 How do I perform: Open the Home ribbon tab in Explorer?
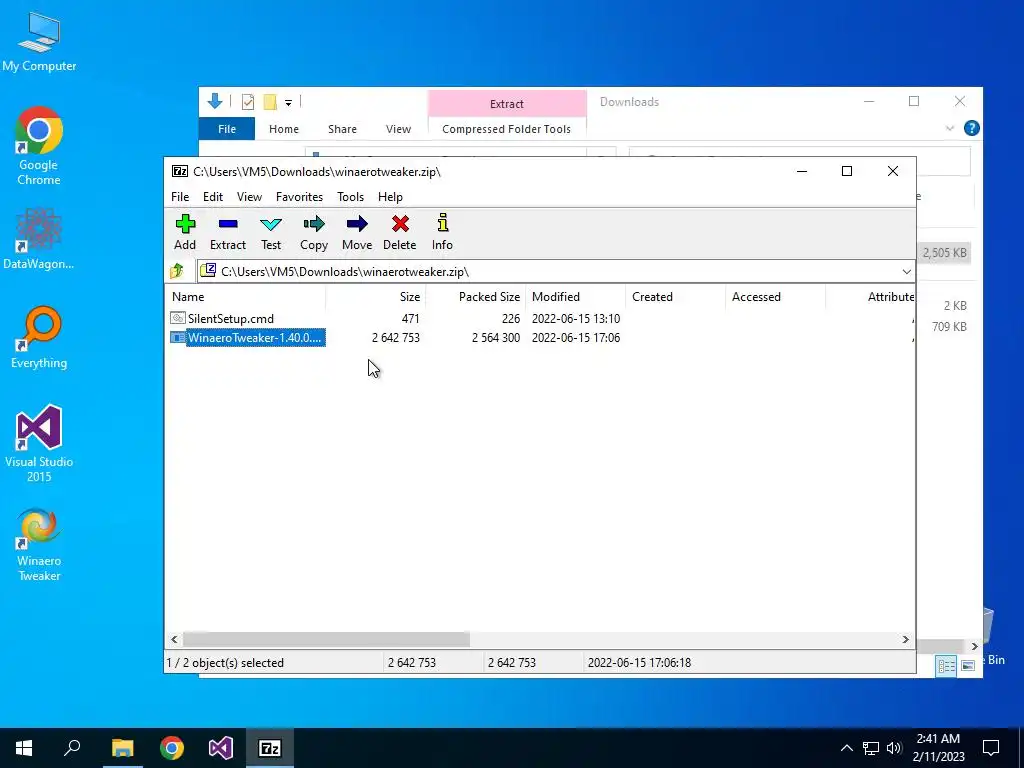(283, 129)
